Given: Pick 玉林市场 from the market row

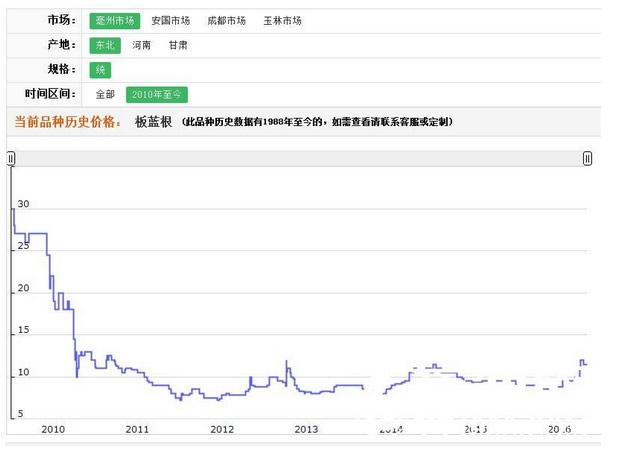Looking at the screenshot, I should 282,20.
